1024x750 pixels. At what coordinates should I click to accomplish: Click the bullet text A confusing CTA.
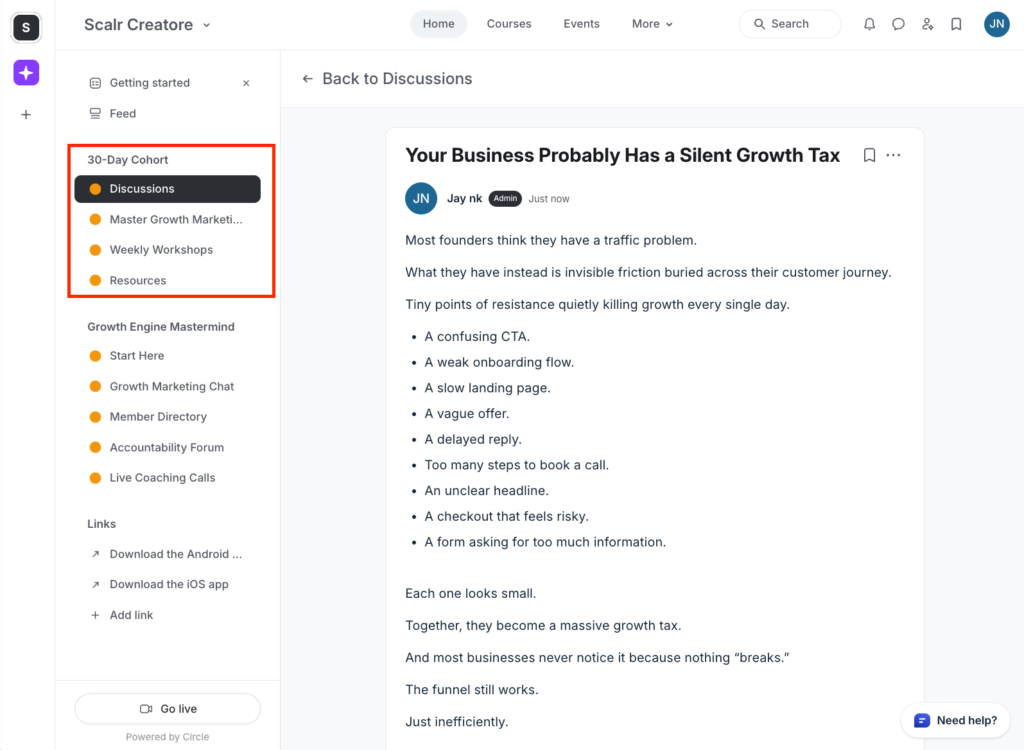(477, 336)
